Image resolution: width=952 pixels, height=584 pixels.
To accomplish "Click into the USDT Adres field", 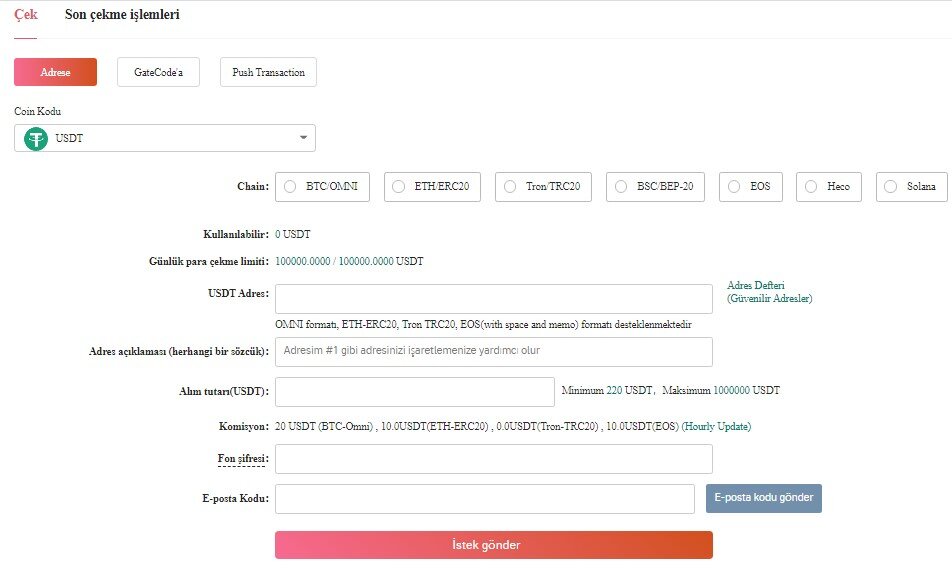I will (x=493, y=299).
